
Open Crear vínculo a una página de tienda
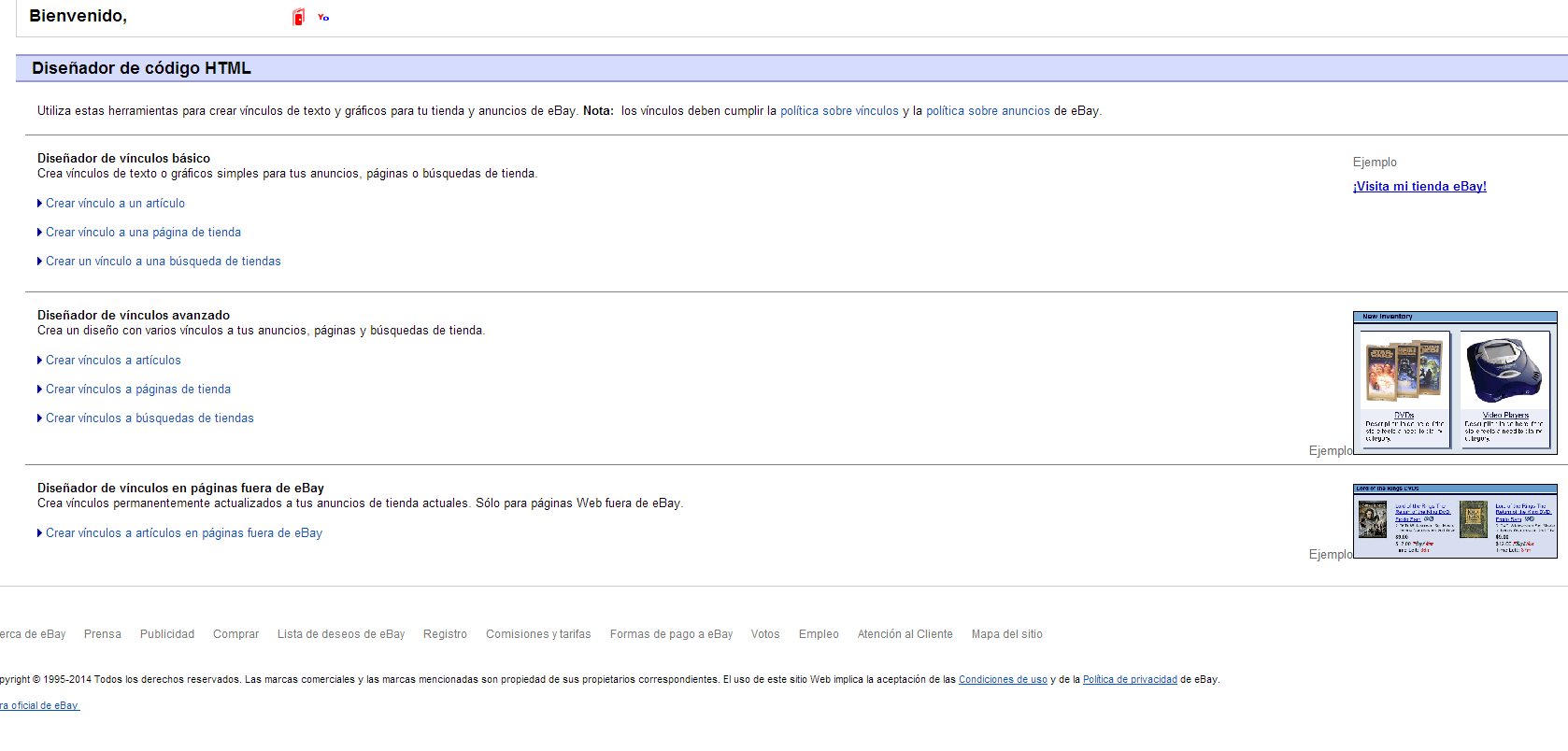pos(143,233)
